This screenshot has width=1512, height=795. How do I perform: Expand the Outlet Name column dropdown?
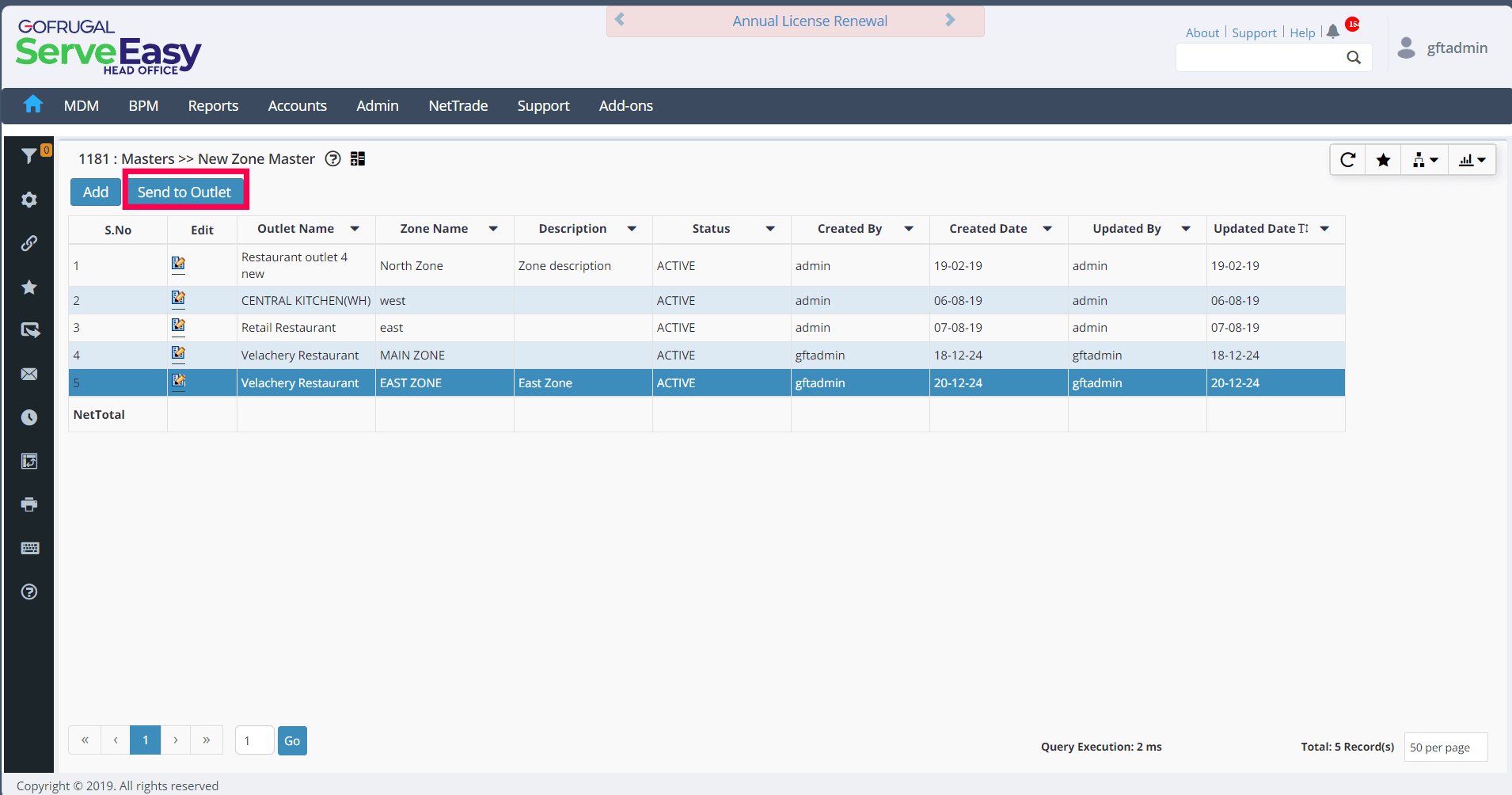[x=355, y=229]
